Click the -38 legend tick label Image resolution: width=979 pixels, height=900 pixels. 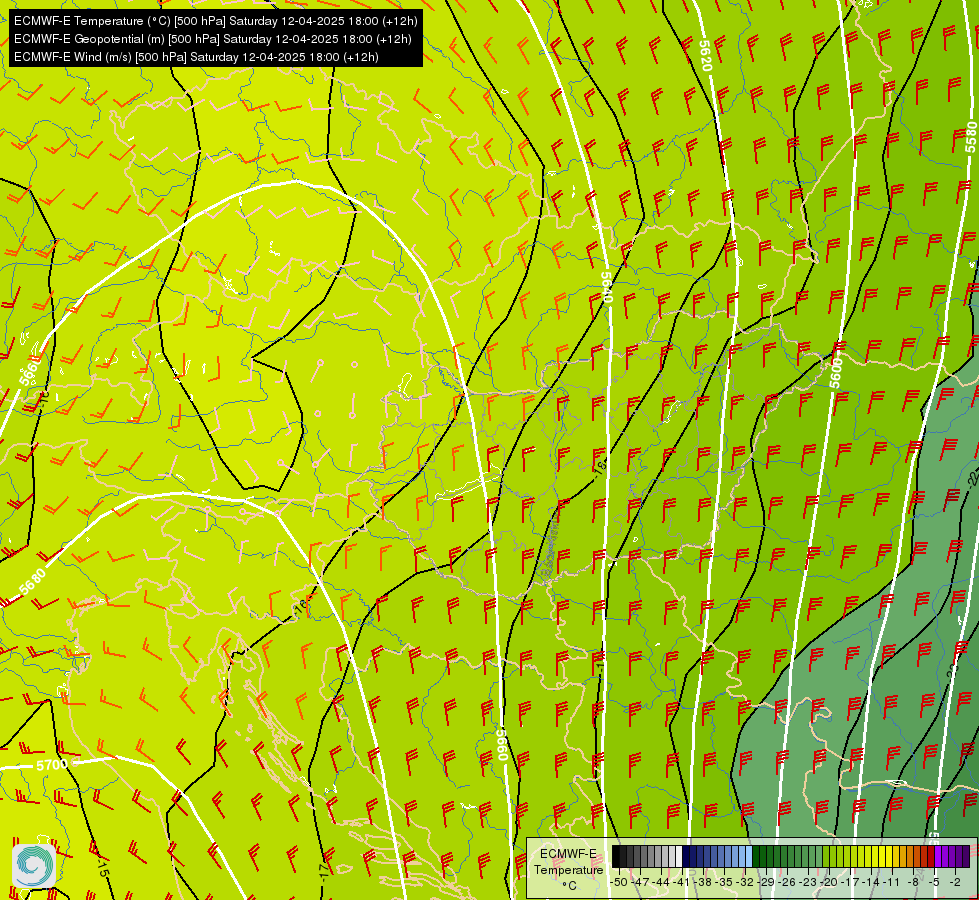[703, 883]
